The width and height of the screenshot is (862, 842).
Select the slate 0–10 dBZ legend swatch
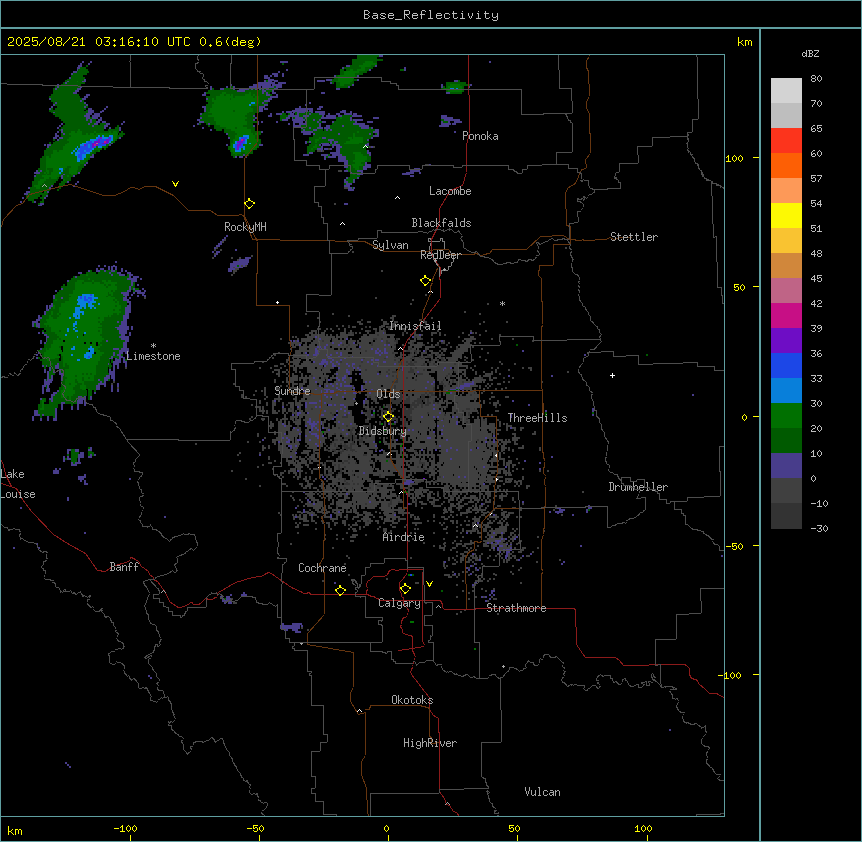(786, 466)
